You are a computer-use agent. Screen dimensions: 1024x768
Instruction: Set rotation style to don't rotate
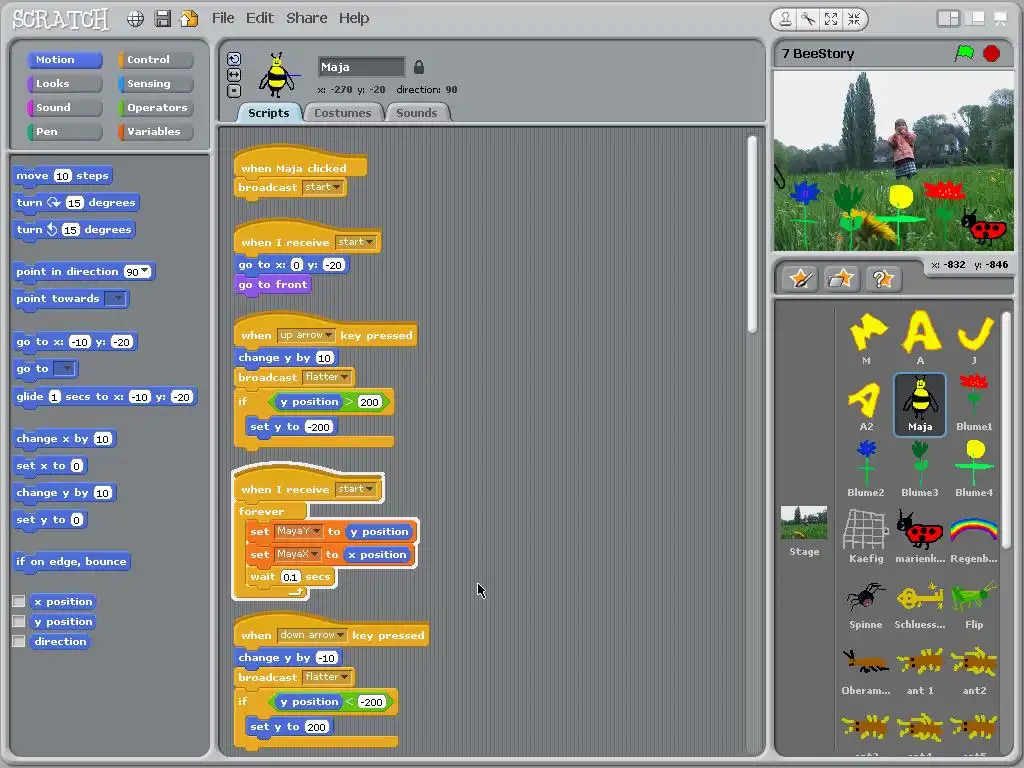[x=234, y=91]
